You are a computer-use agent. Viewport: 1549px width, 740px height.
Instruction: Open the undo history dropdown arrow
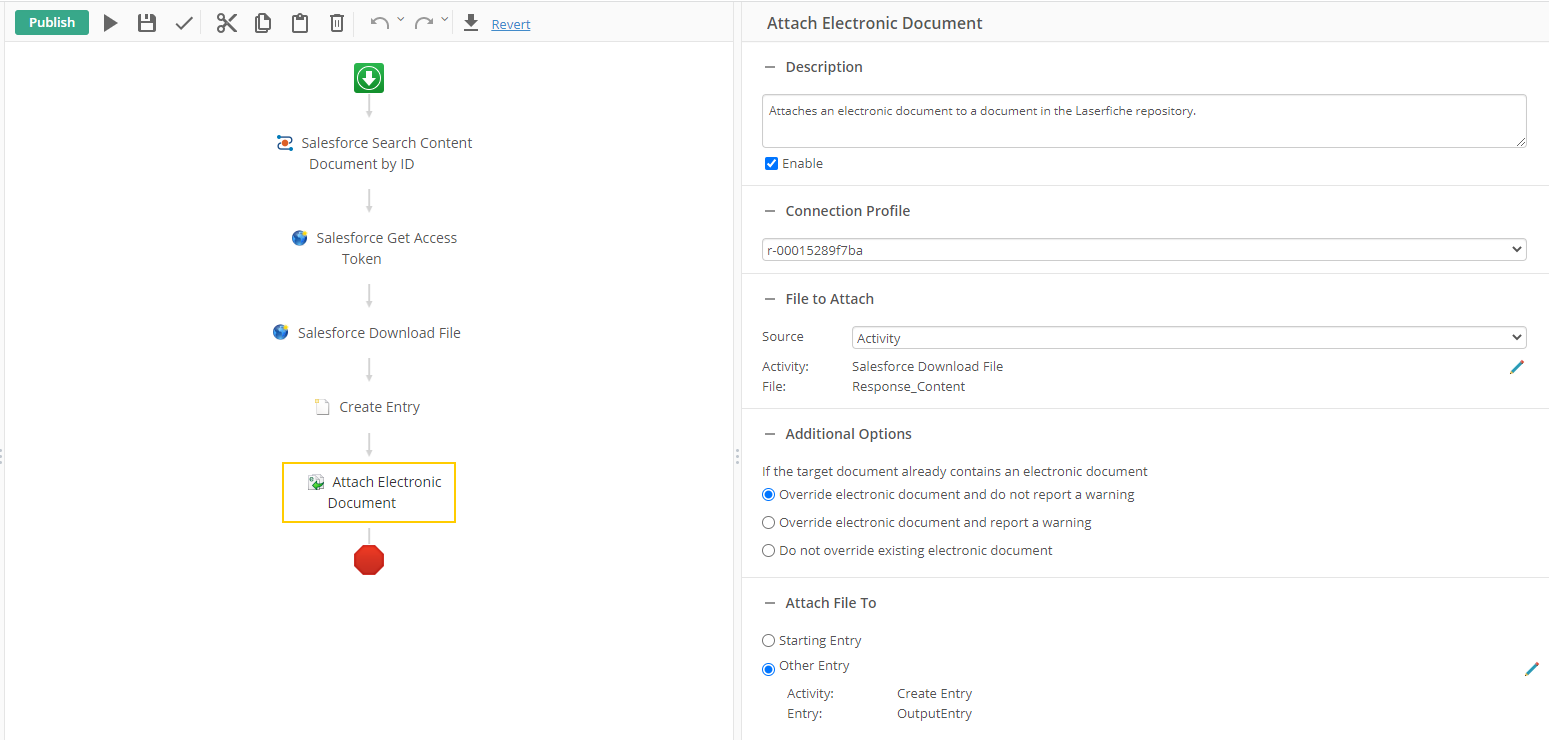(401, 19)
